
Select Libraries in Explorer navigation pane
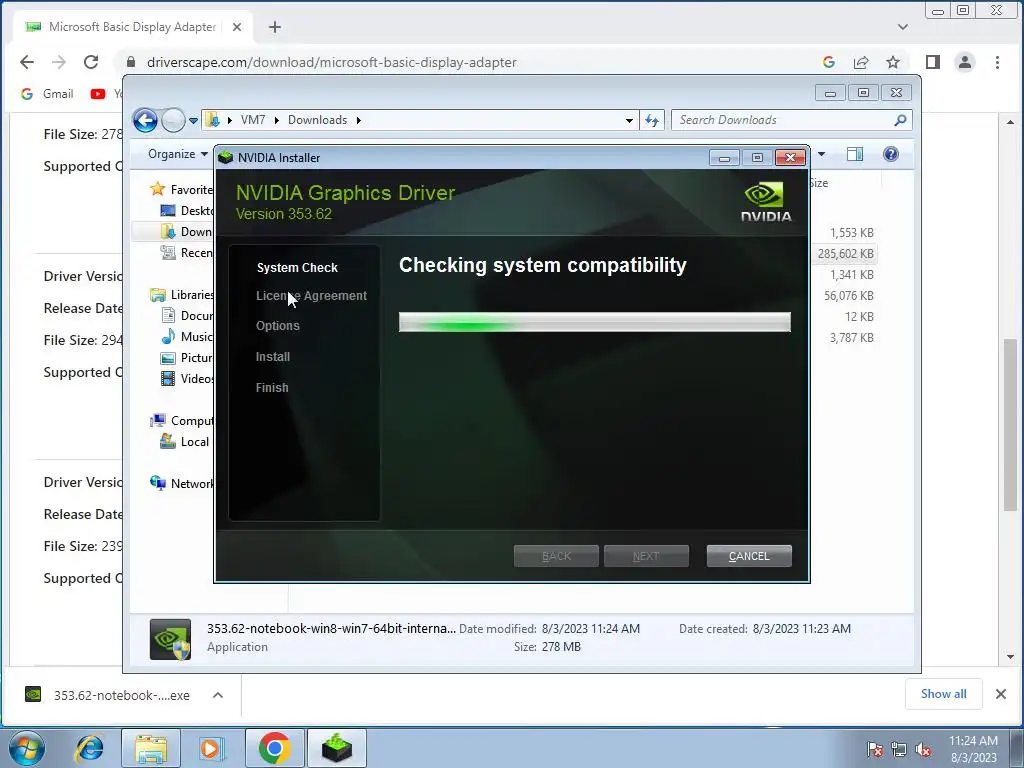coord(182,295)
